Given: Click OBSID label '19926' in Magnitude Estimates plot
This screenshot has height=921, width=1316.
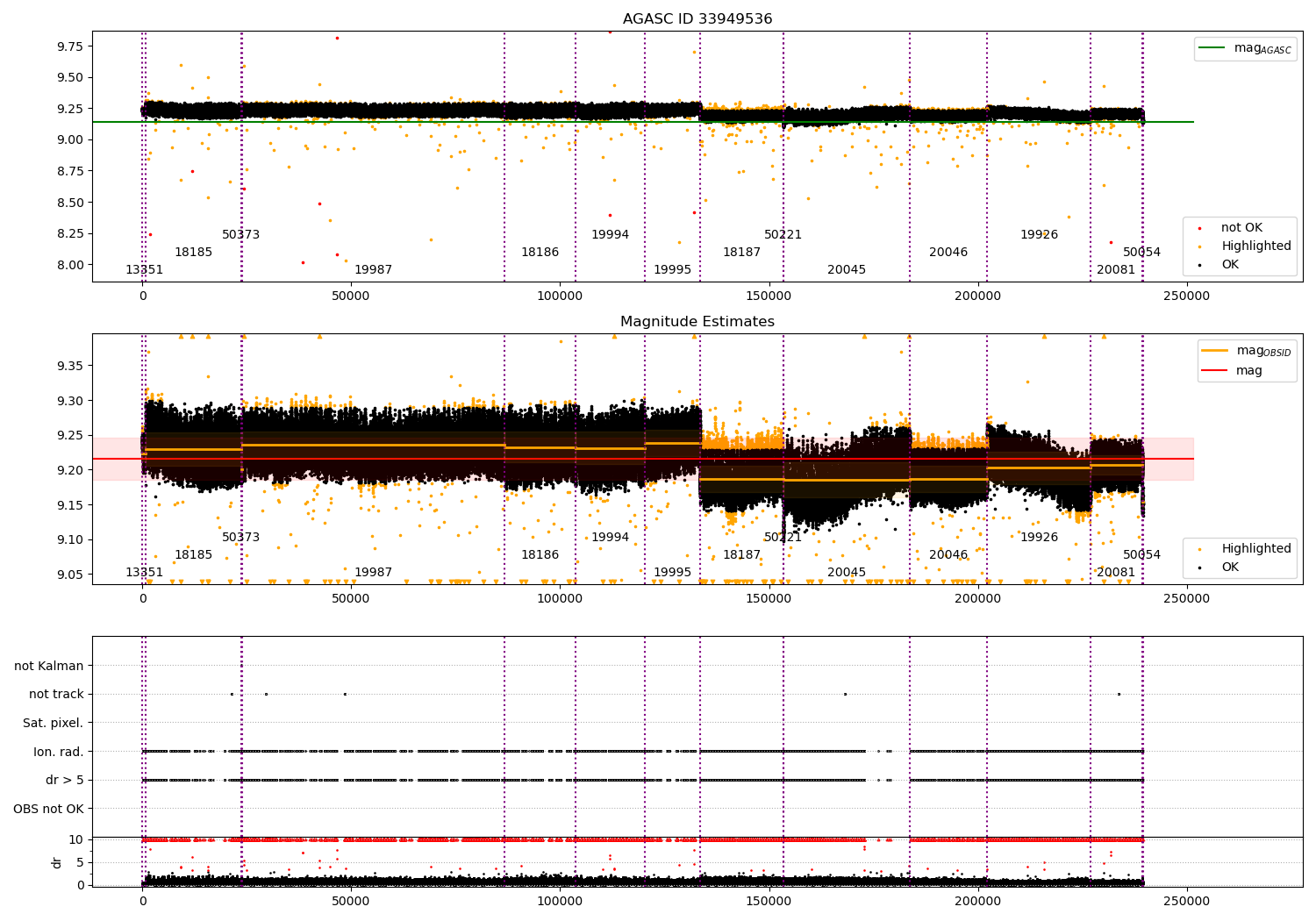Looking at the screenshot, I should click(1040, 538).
